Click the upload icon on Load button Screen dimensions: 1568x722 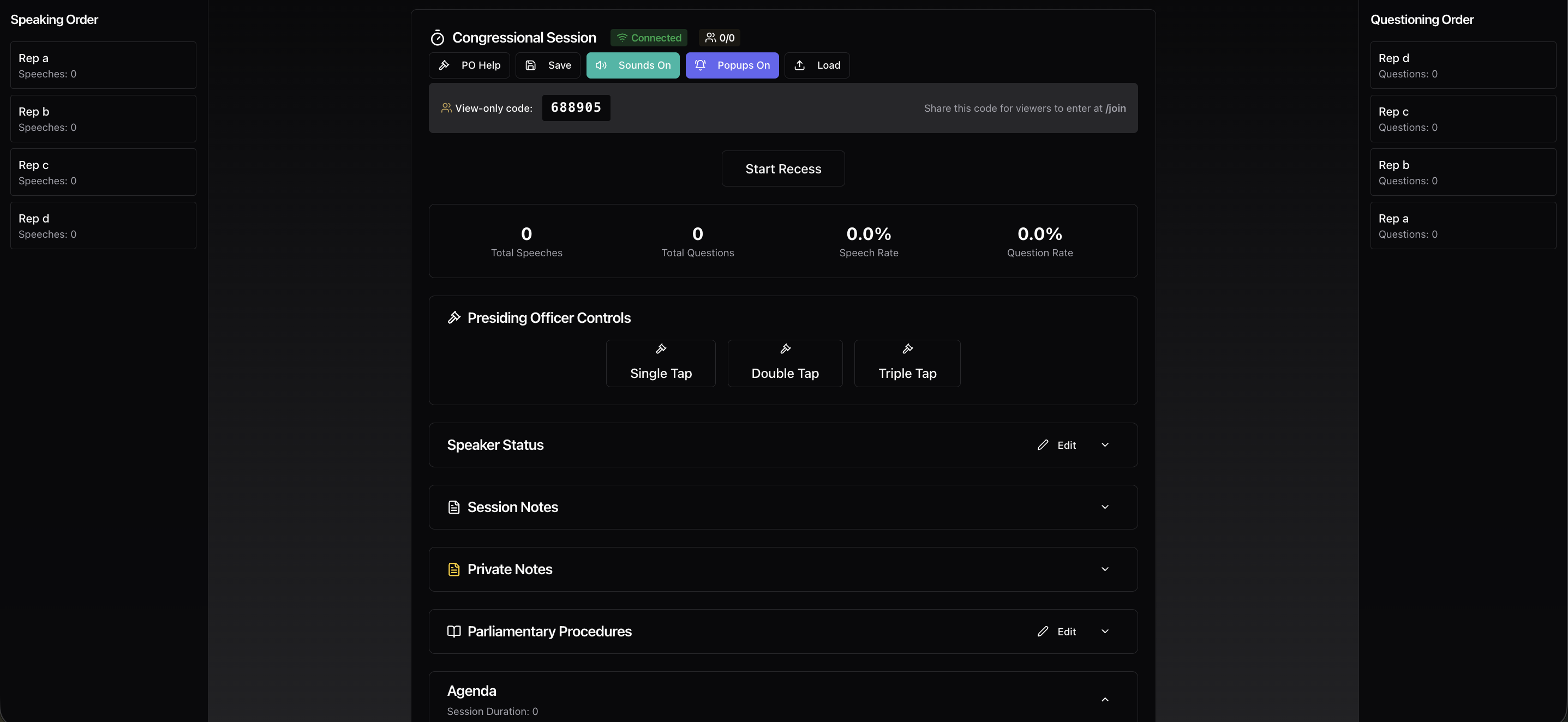(800, 65)
